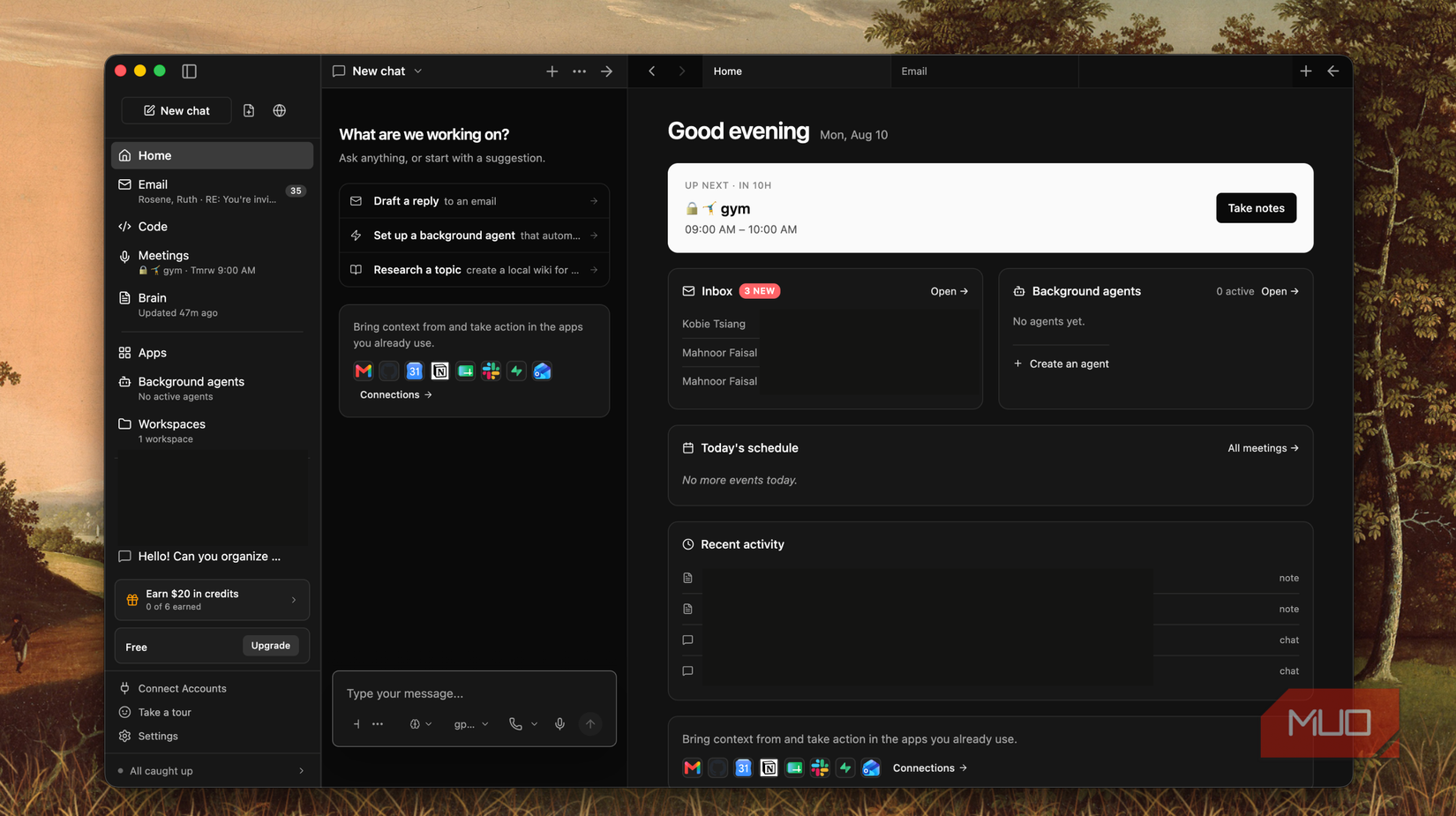Go forward with the right chevron navigation arrow

coord(681,71)
